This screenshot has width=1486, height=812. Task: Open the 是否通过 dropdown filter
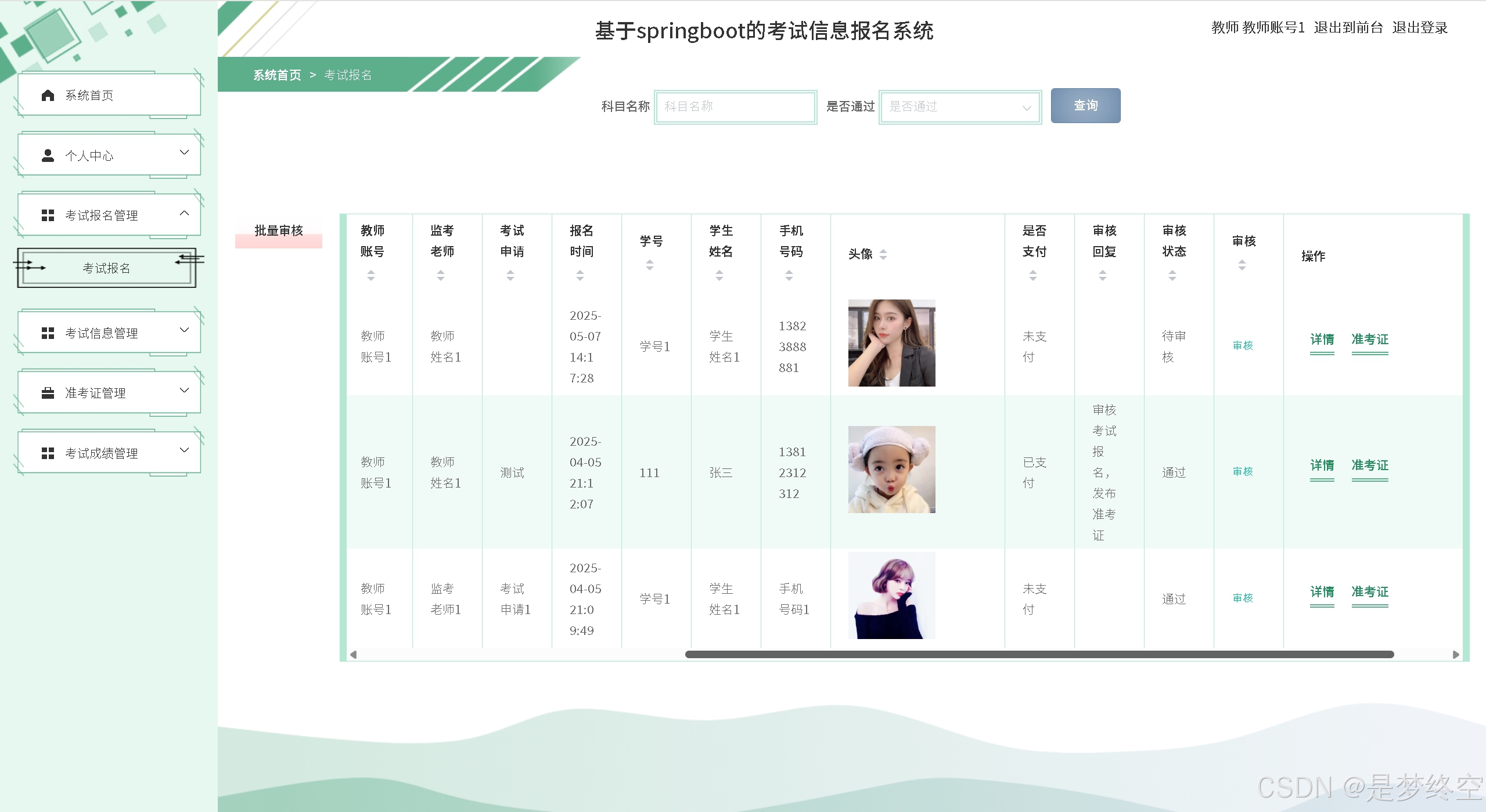click(x=960, y=107)
